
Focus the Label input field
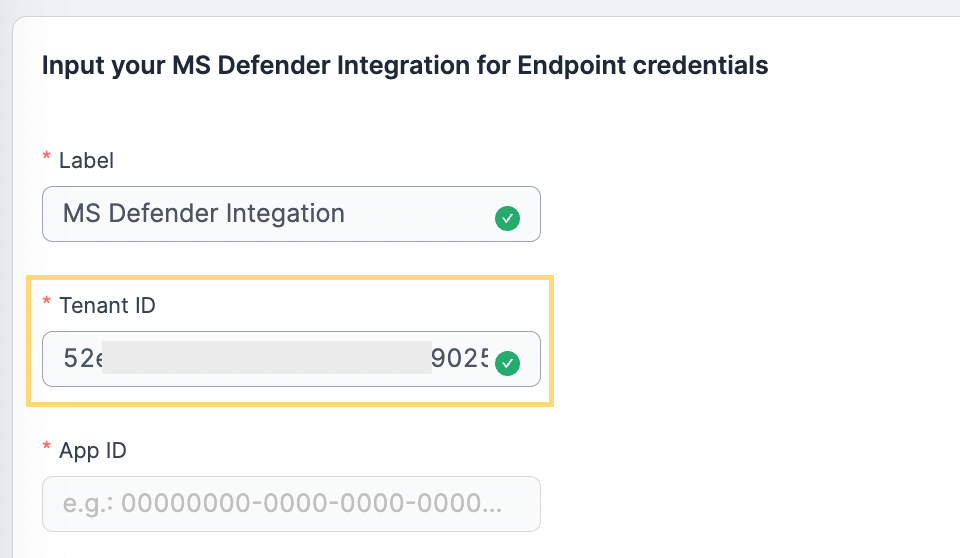click(291, 214)
